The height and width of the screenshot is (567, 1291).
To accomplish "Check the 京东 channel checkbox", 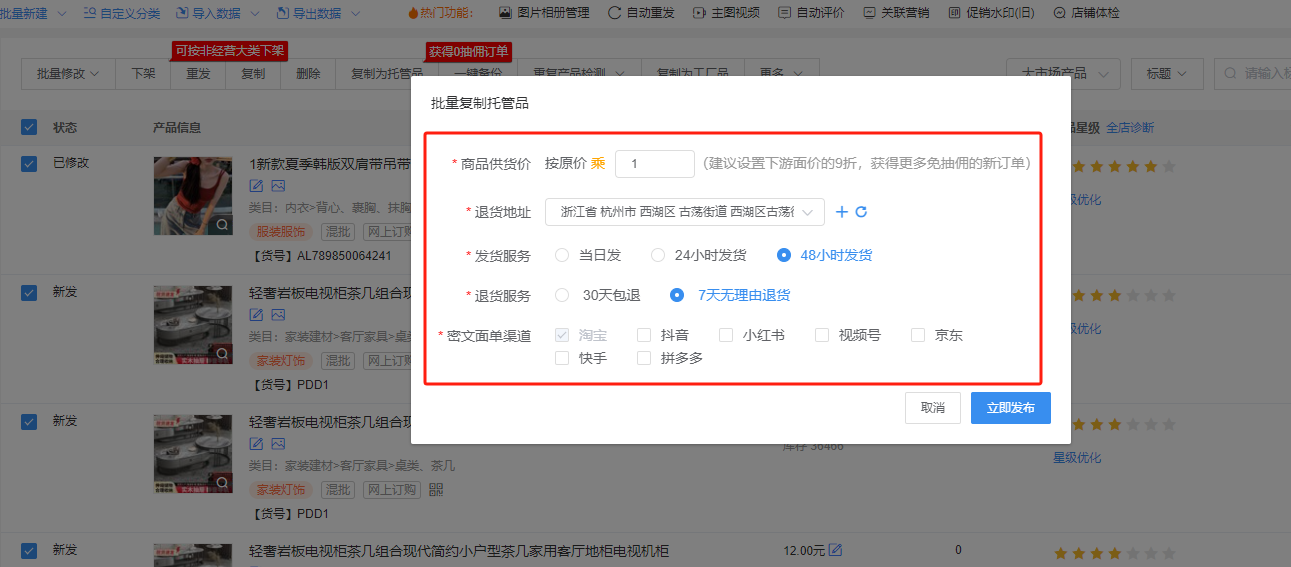I will [x=918, y=335].
